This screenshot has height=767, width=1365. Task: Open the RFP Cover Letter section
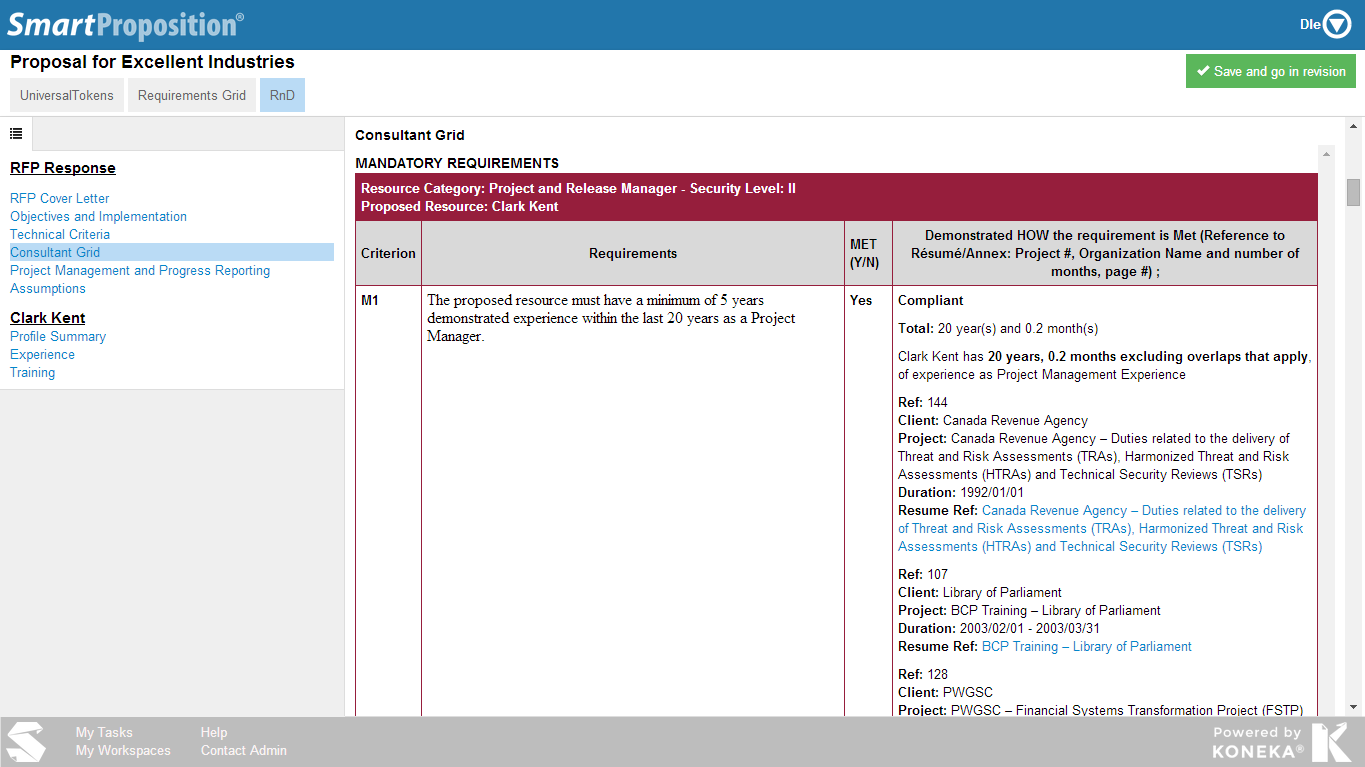[60, 199]
